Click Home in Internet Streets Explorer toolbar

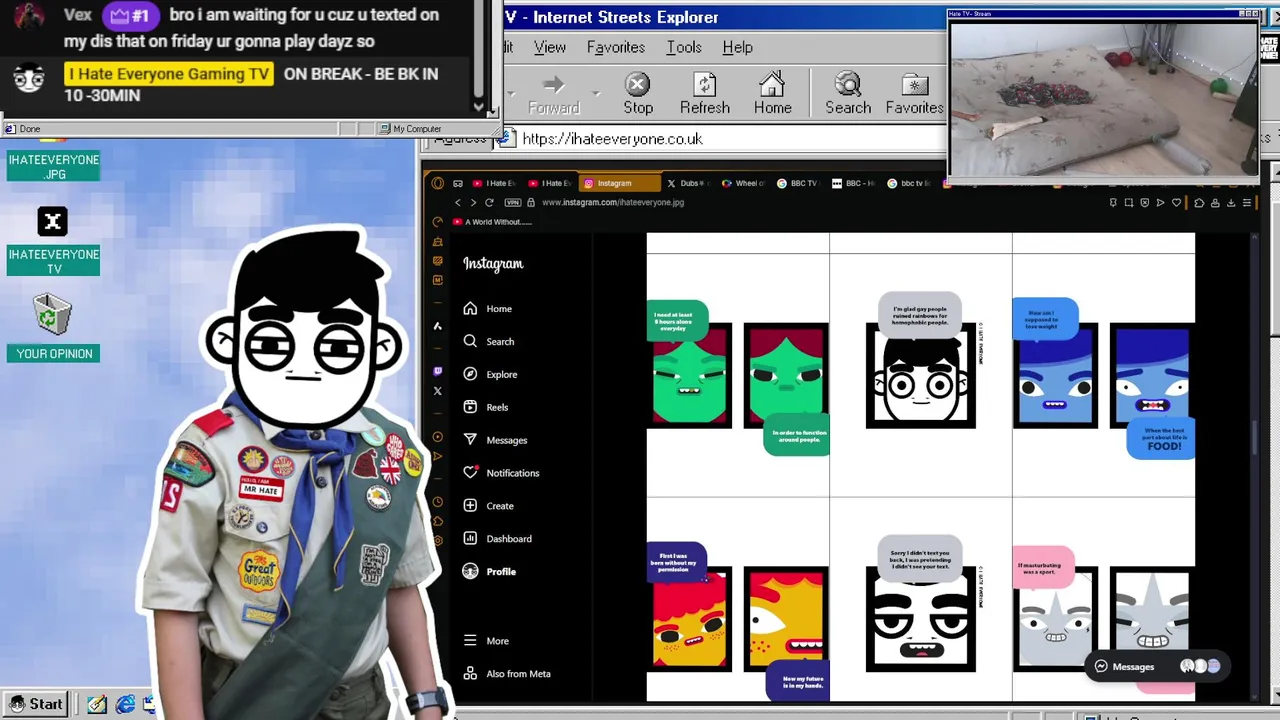pyautogui.click(x=772, y=94)
